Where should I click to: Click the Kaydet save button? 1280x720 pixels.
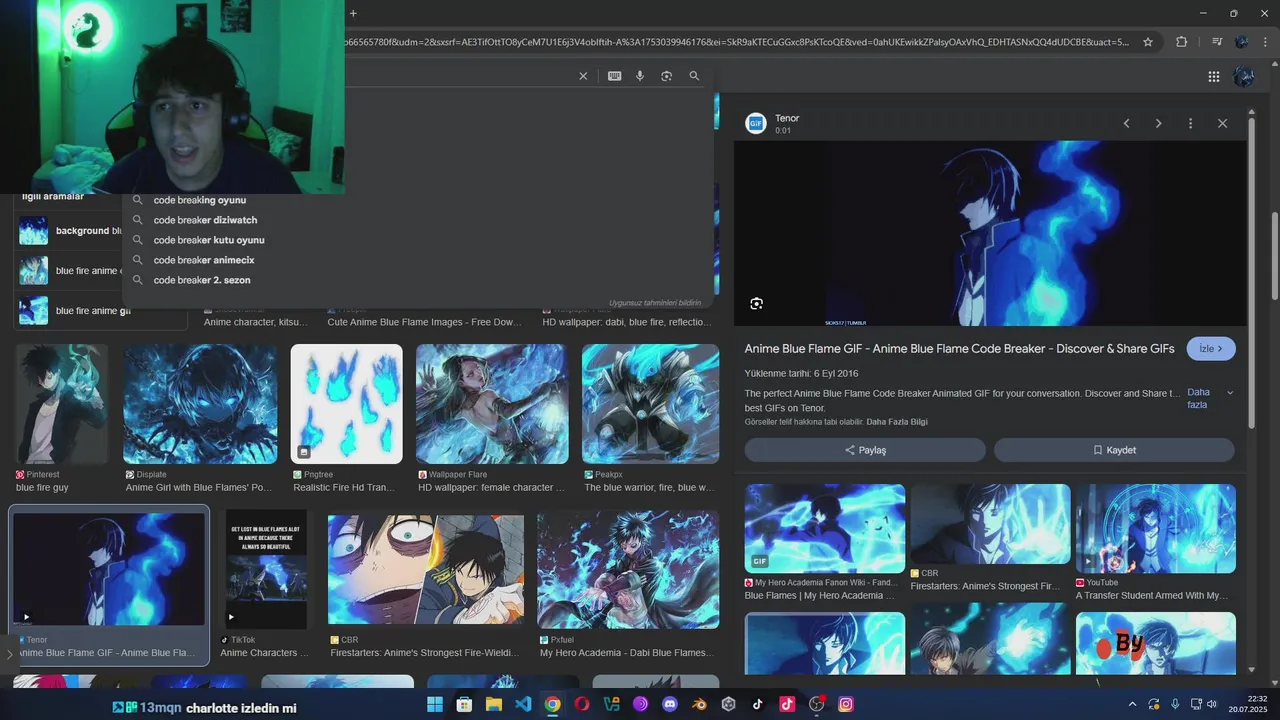1114,450
